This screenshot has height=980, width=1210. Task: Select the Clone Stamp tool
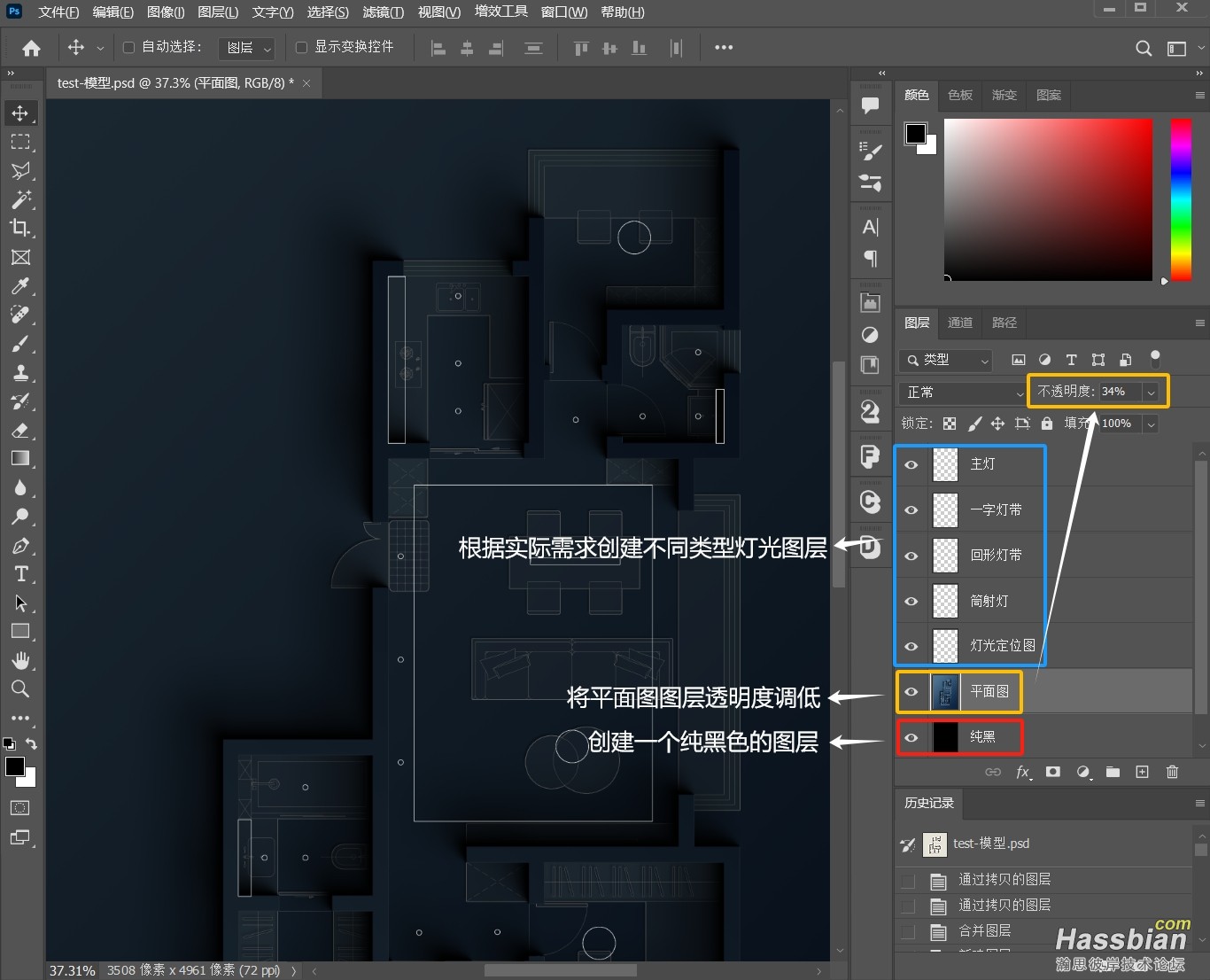pos(20,372)
